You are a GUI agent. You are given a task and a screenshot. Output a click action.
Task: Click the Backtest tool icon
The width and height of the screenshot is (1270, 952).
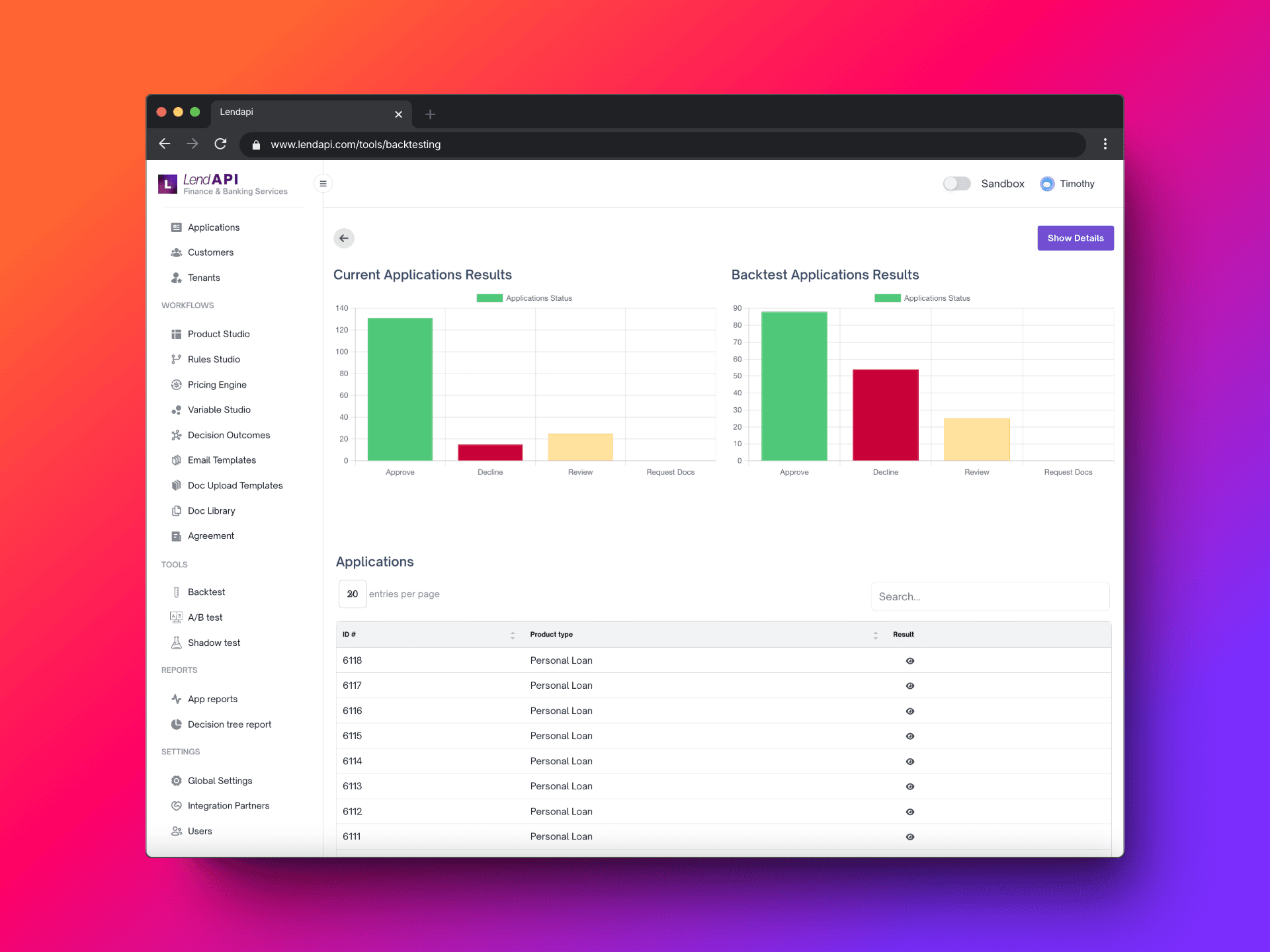[x=176, y=592]
